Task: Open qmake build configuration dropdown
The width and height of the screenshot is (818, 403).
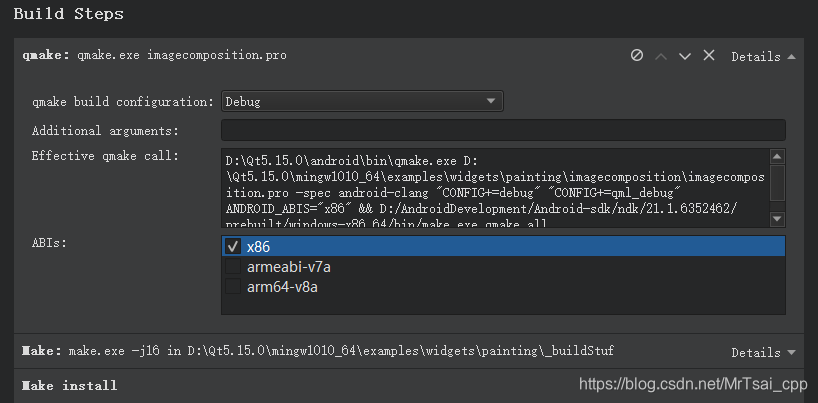Action: click(362, 101)
